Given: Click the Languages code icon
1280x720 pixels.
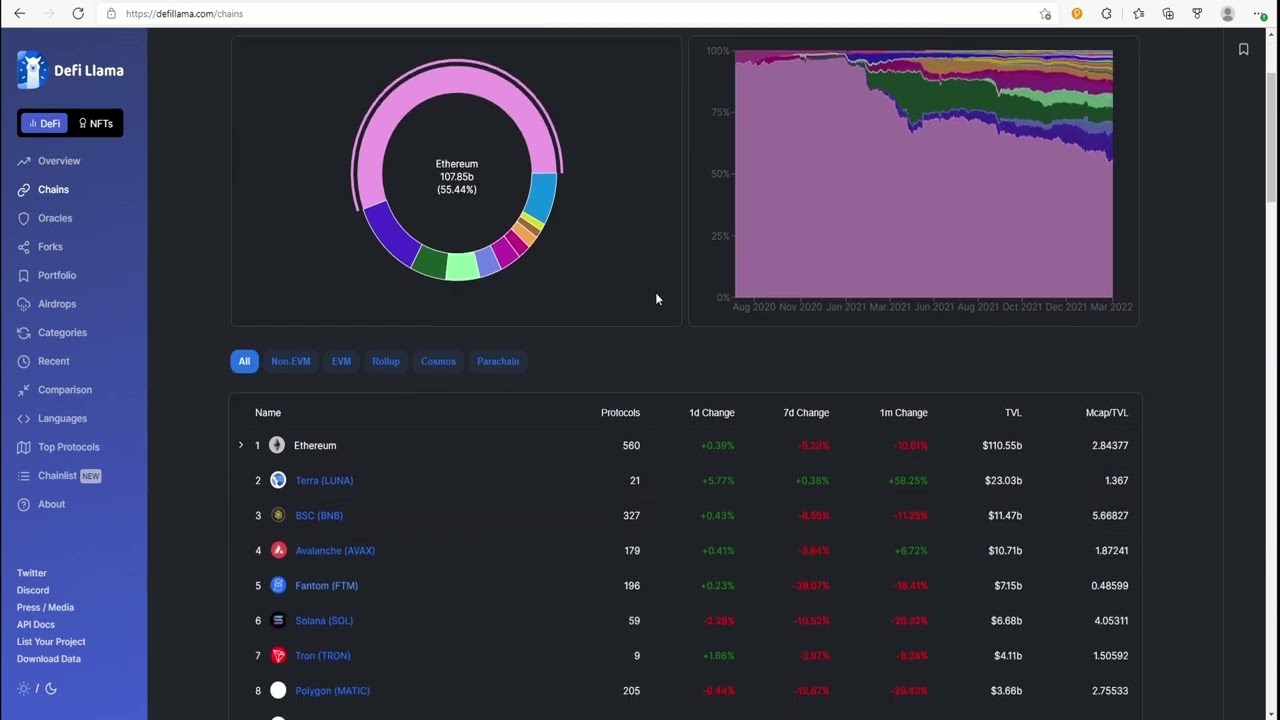Looking at the screenshot, I should point(24,418).
